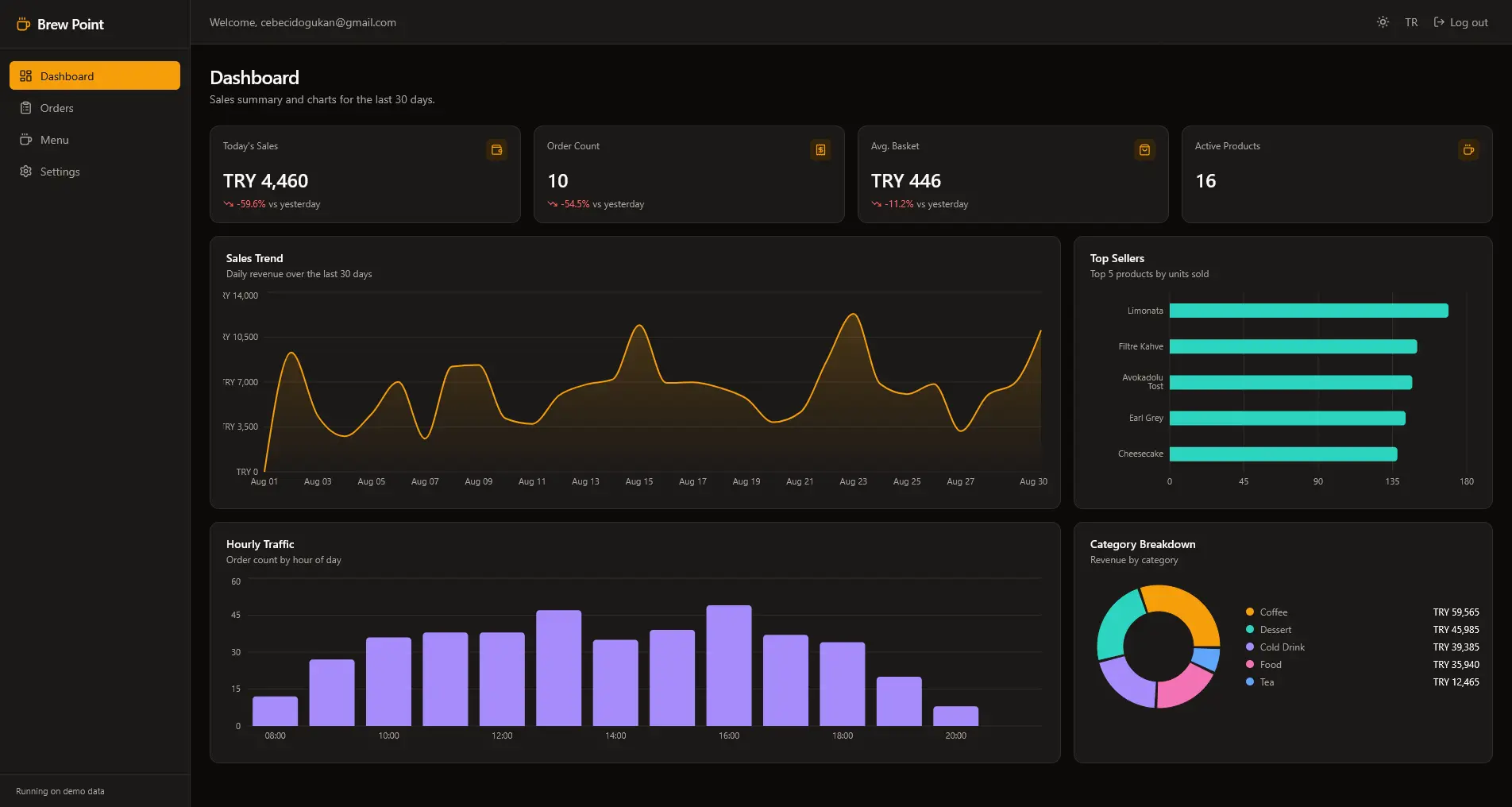Click the cup icon on Active Products card
The width and height of the screenshot is (1512, 807).
pos(1469,149)
